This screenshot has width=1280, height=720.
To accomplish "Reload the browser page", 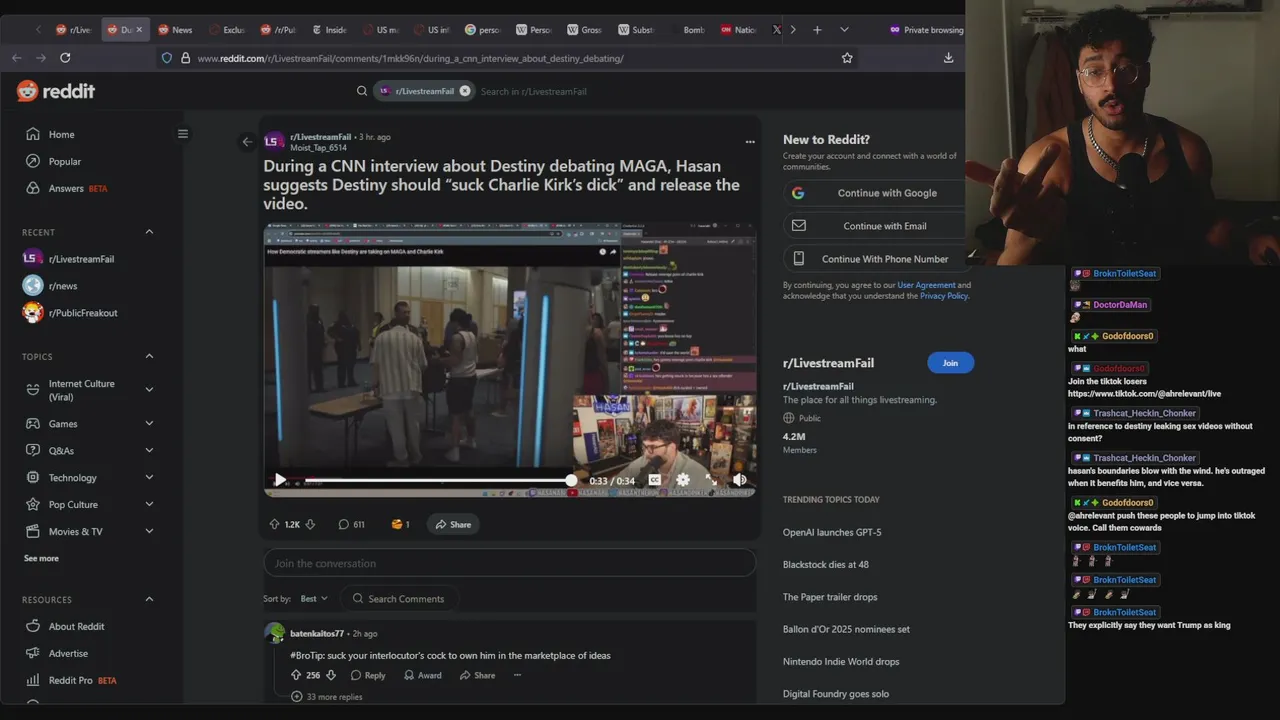I will (x=65, y=58).
